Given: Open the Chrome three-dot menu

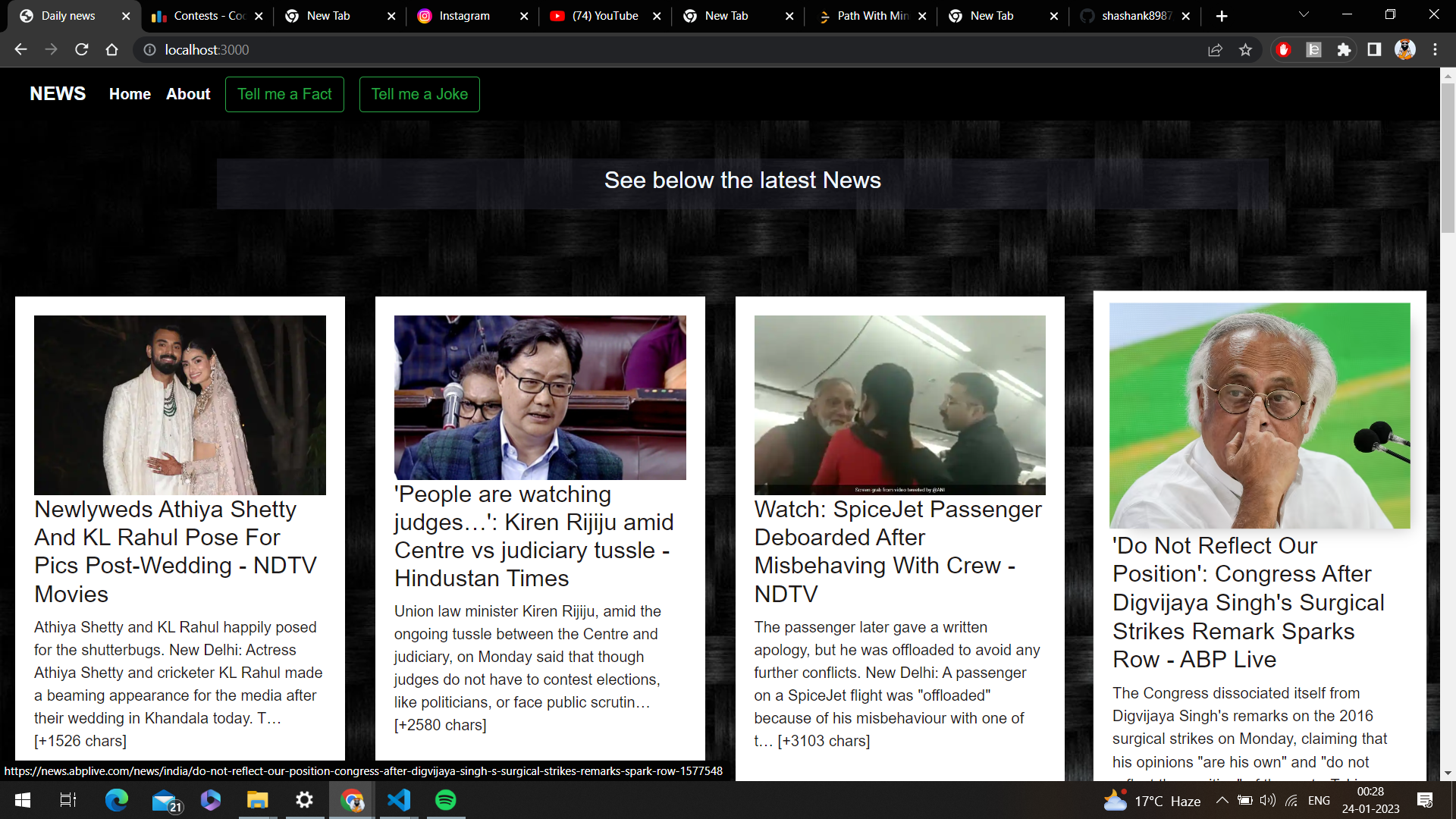Looking at the screenshot, I should 1435,49.
